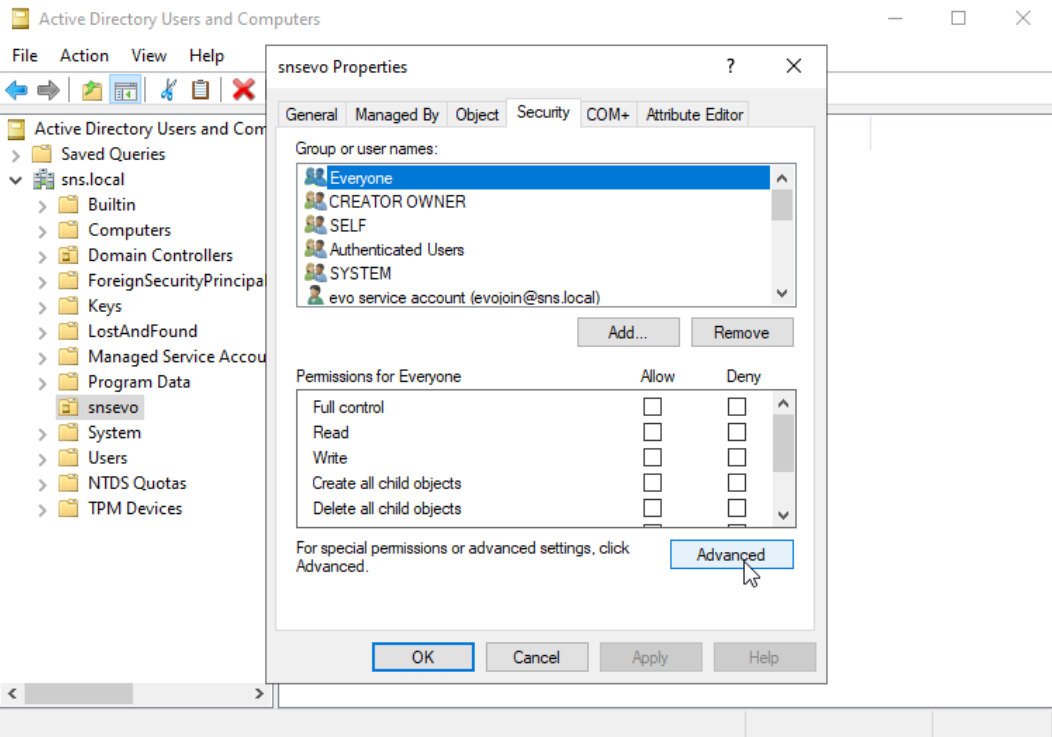Click the Cut scissors toolbar icon
The image size is (1052, 737).
(x=168, y=89)
